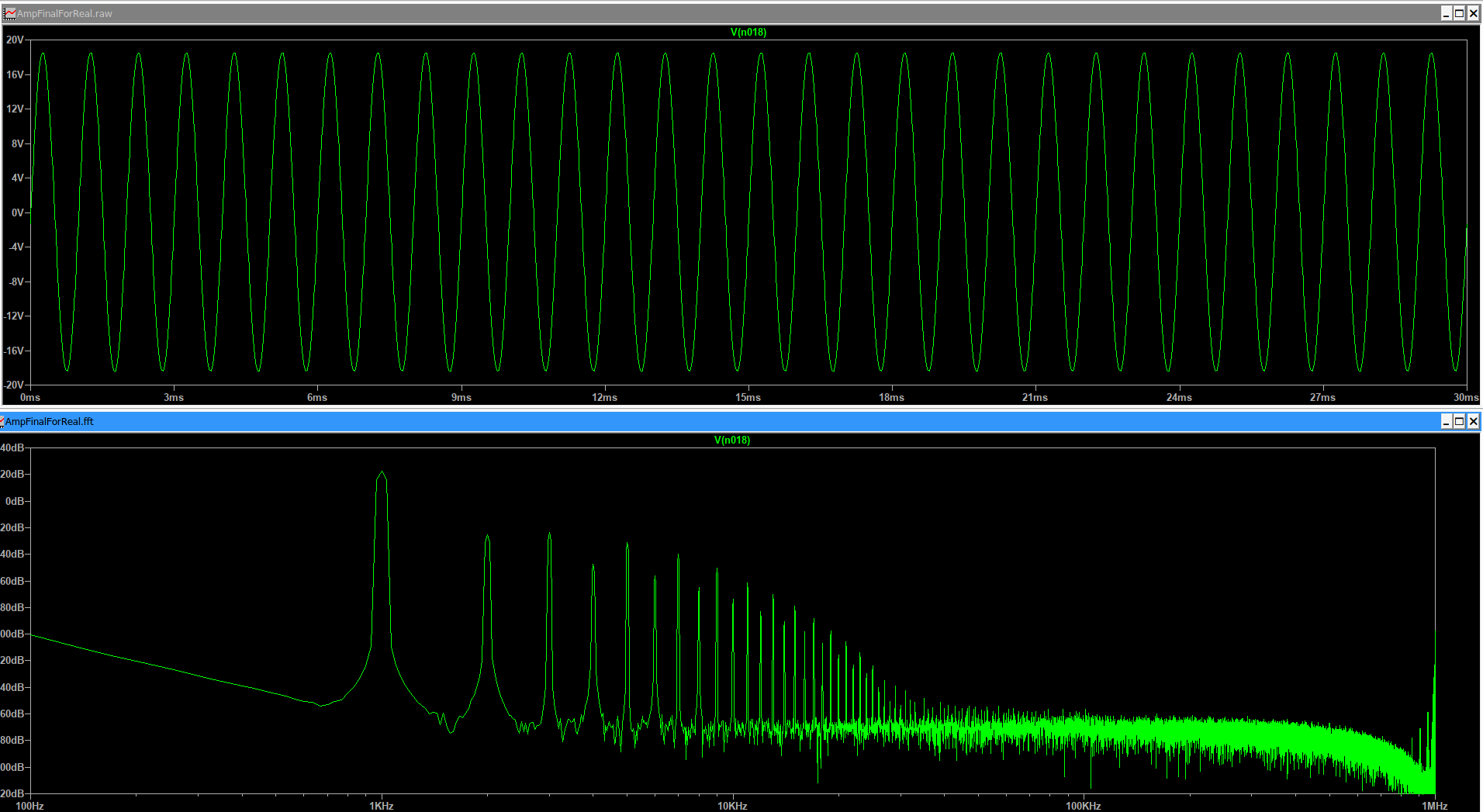Click the AmpFinalForReal.fft window icon

click(x=2, y=421)
